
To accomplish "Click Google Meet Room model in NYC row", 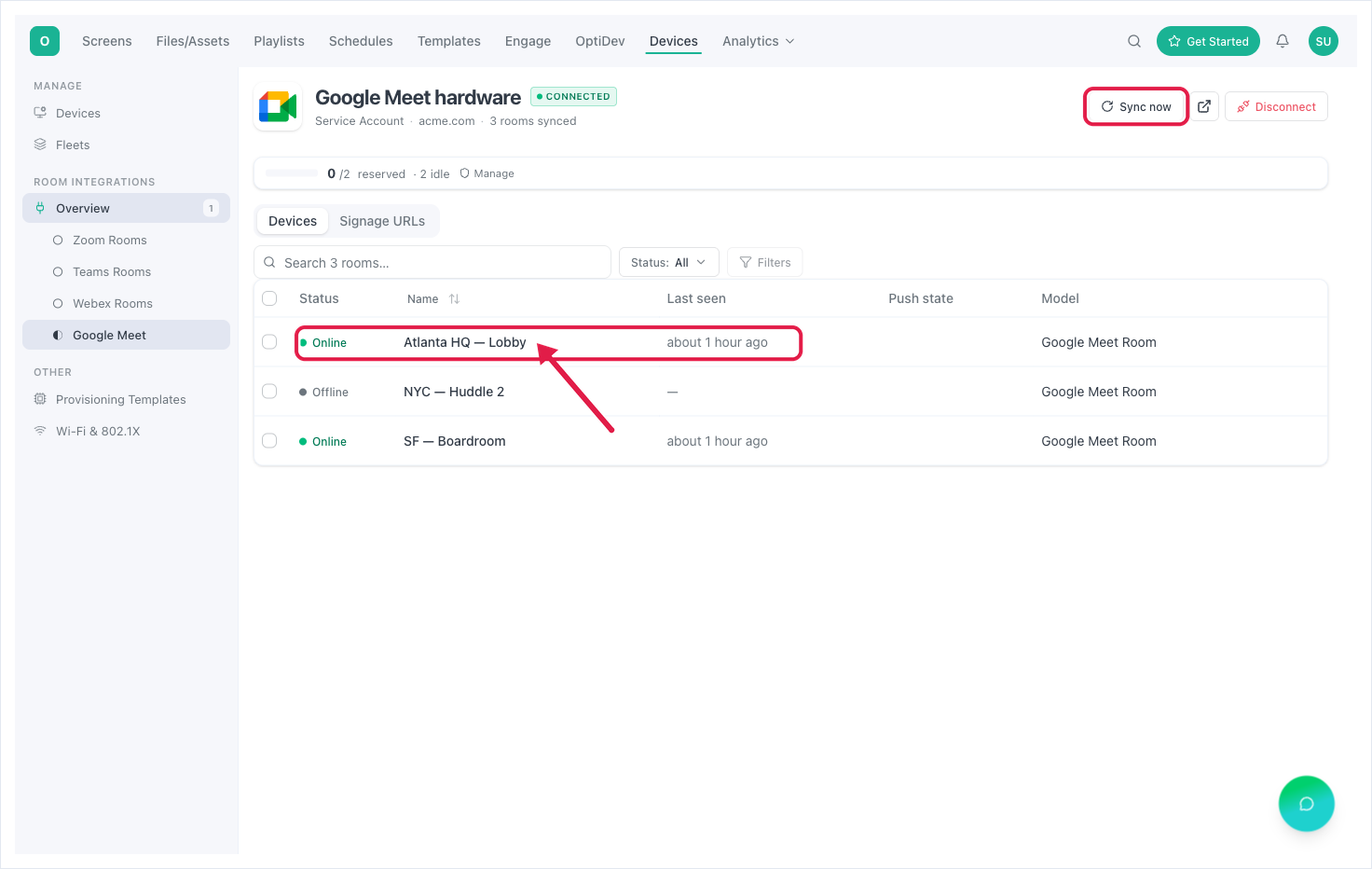I will [1099, 392].
